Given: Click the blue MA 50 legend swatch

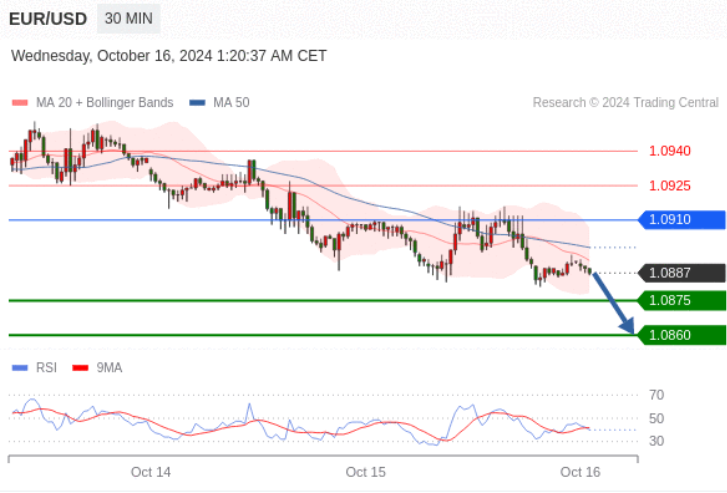Looking at the screenshot, I should (197, 103).
